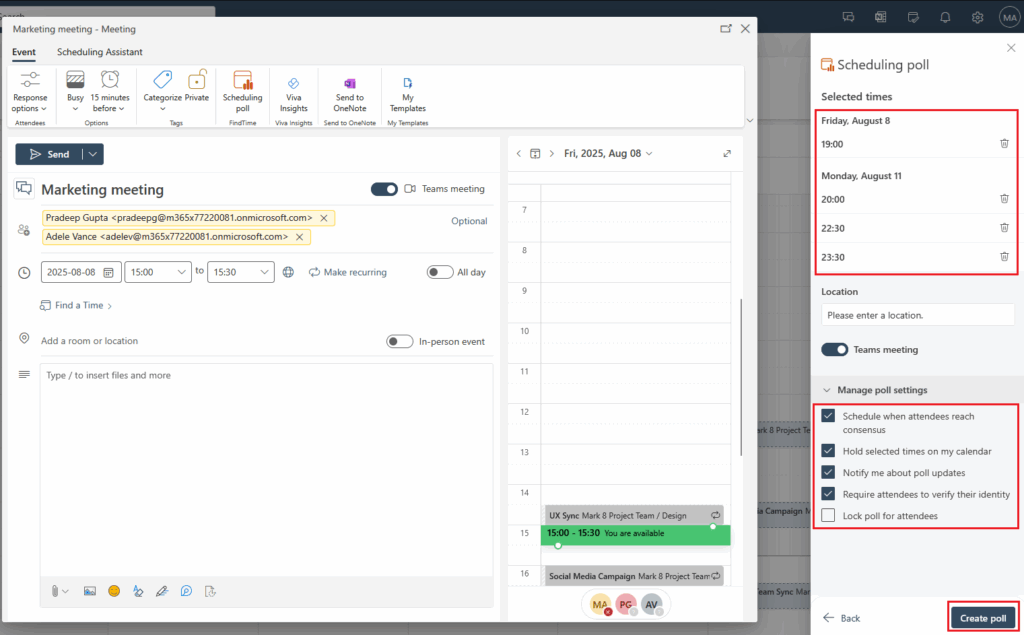The height and width of the screenshot is (635, 1024).
Task: Switch to the Scheduling Assistant tab
Action: pyautogui.click(x=99, y=52)
